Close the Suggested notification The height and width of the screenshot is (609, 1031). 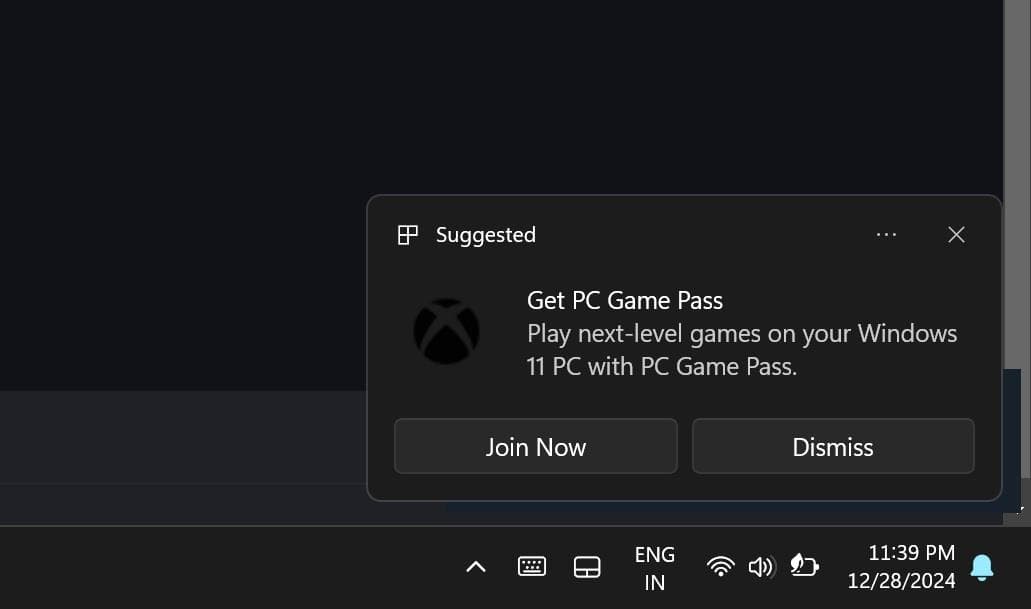click(955, 234)
